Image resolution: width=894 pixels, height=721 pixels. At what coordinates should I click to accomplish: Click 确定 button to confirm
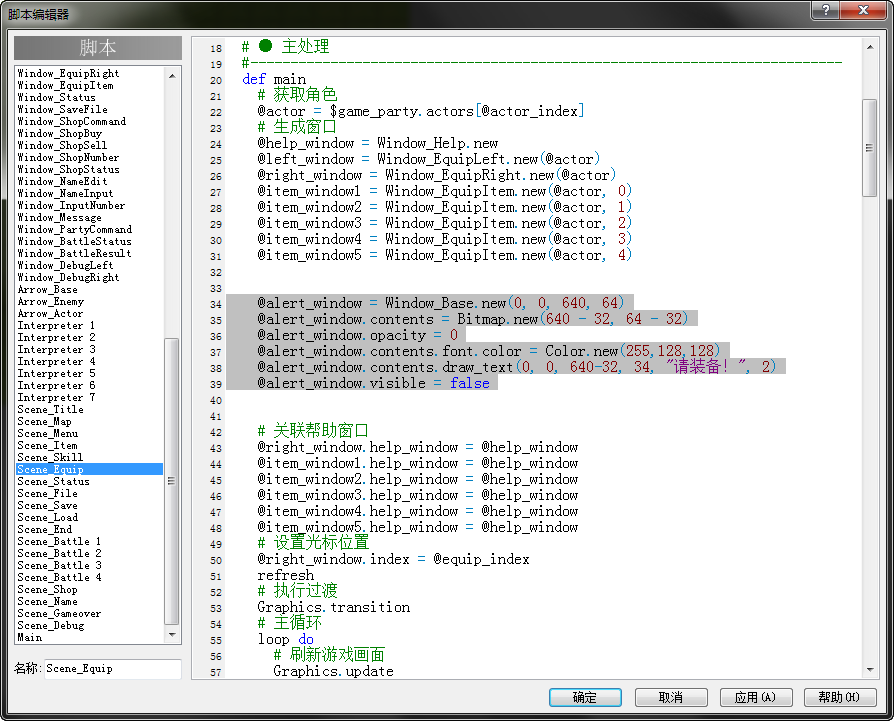coord(585,697)
